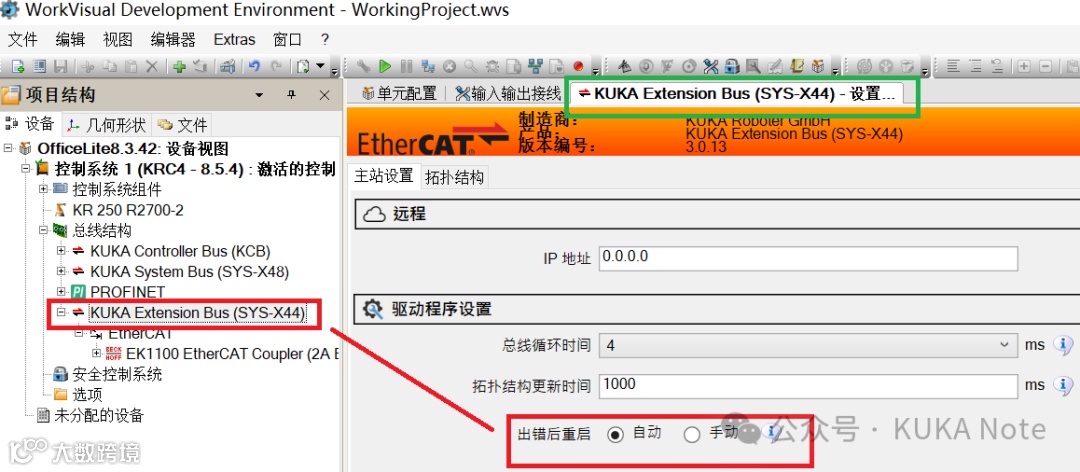Click the bug debug toolbar icon
Viewport: 1080px width, 472px height.
(x=492, y=67)
